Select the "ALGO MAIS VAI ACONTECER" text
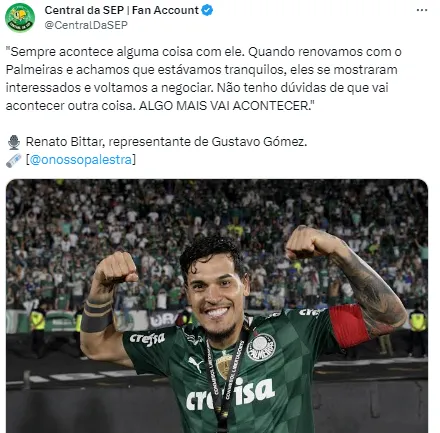This screenshot has width=440, height=433. (x=224, y=106)
